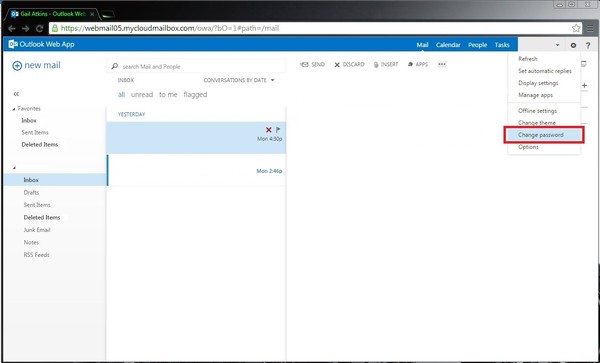Open the settings gear icon
Viewport: 600px width, 363px height.
point(573,45)
